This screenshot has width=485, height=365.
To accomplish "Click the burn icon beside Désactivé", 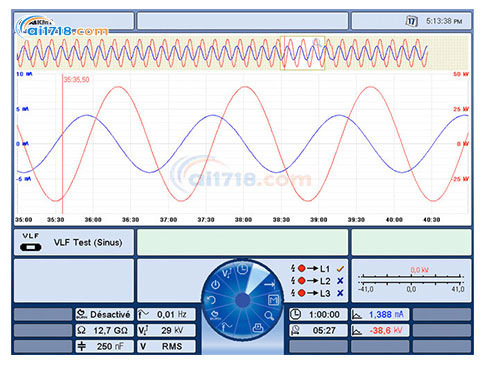I will tap(81, 314).
